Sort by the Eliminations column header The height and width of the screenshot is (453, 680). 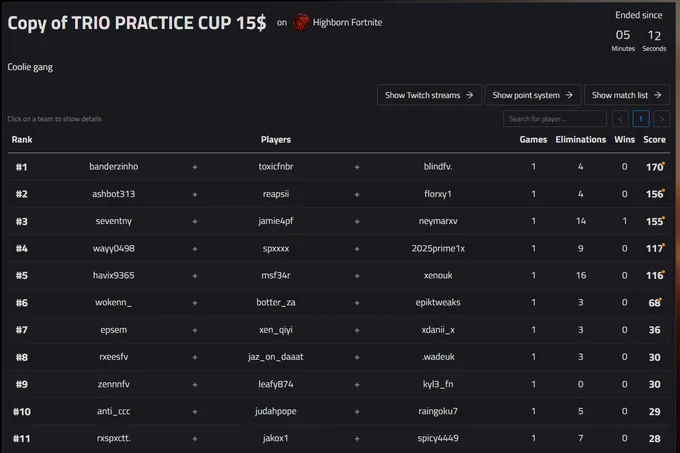pyautogui.click(x=581, y=140)
